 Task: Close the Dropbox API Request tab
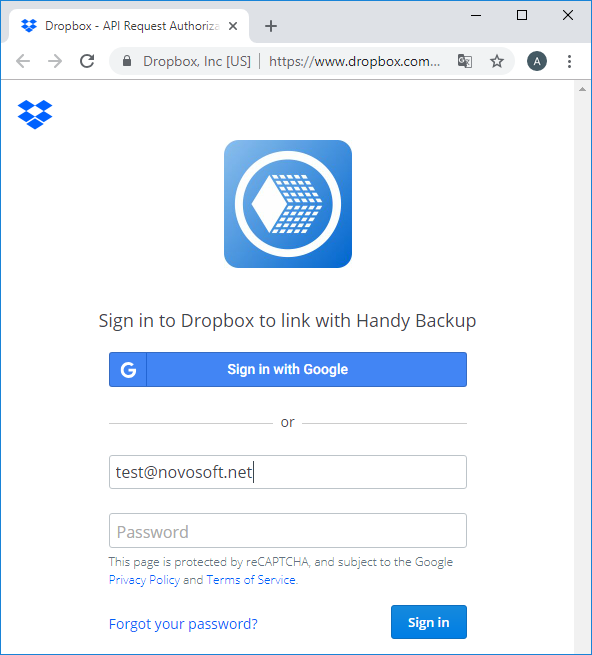pyautogui.click(x=233, y=26)
